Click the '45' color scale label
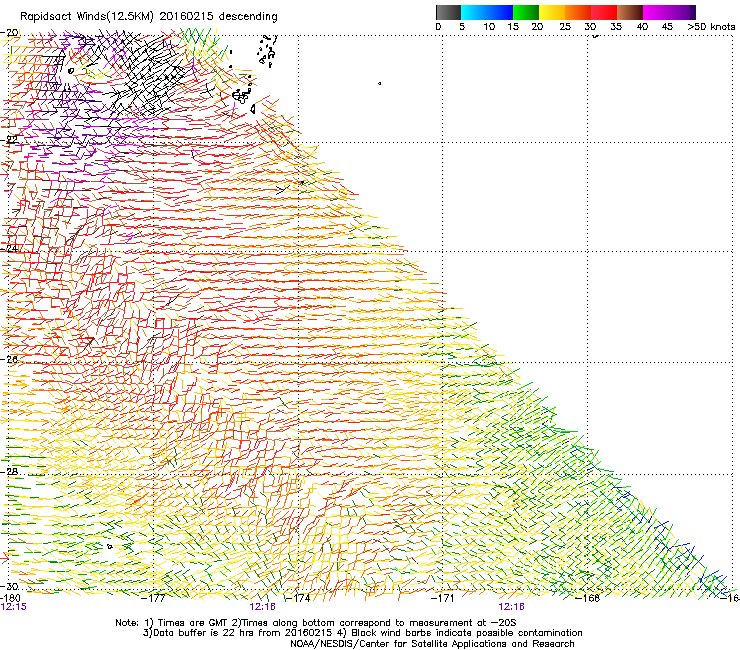The image size is (740, 650). (667, 27)
